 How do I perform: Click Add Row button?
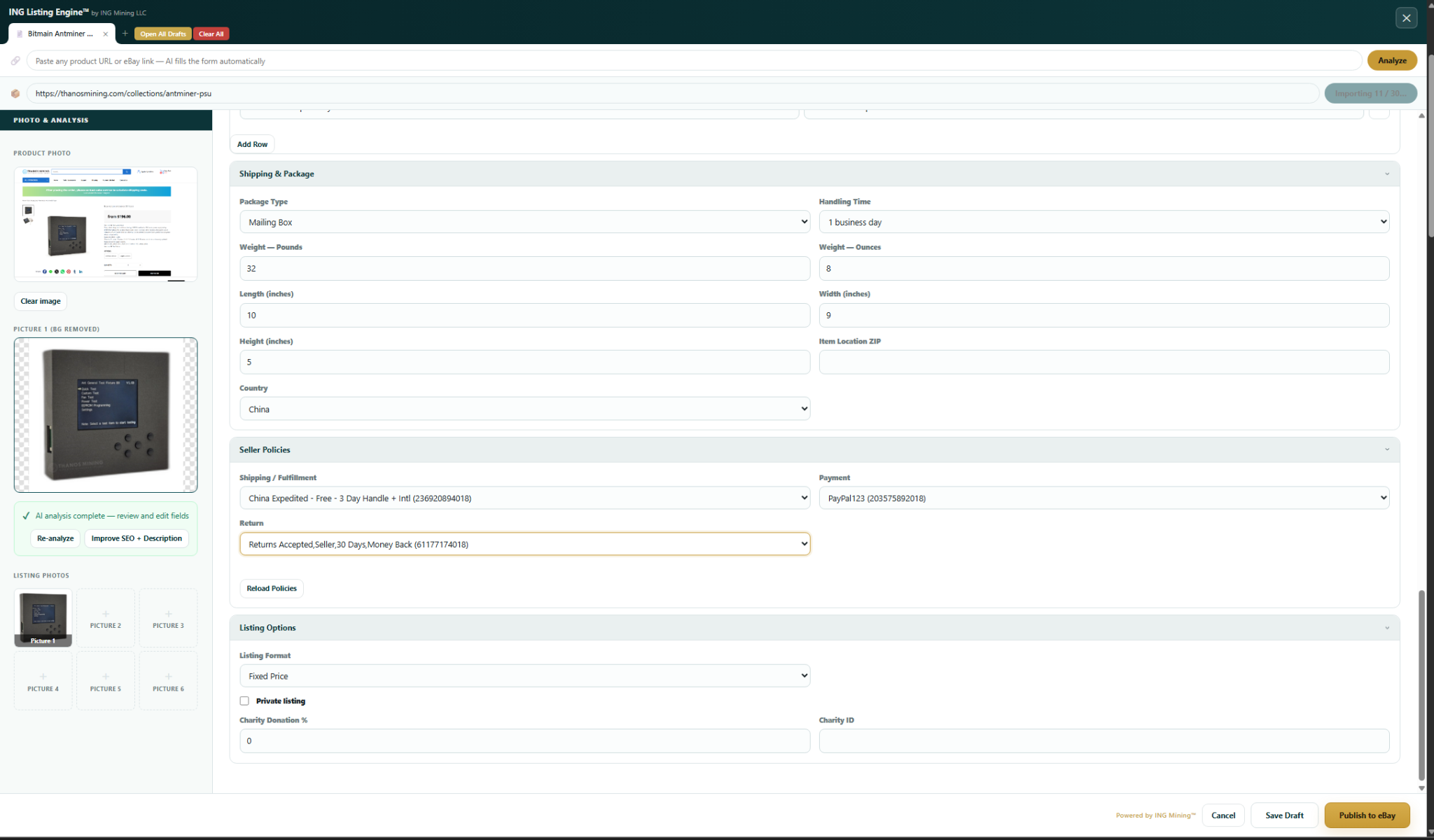pyautogui.click(x=252, y=144)
